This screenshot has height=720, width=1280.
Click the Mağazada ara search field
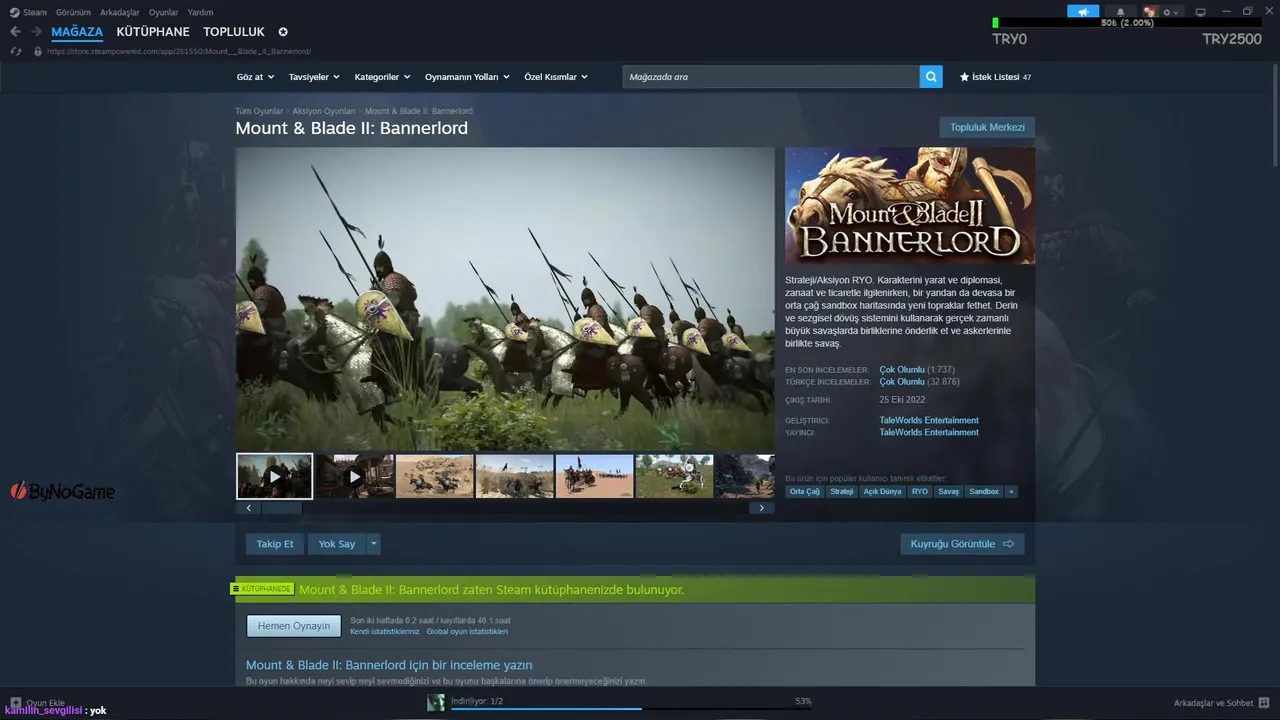(x=771, y=77)
